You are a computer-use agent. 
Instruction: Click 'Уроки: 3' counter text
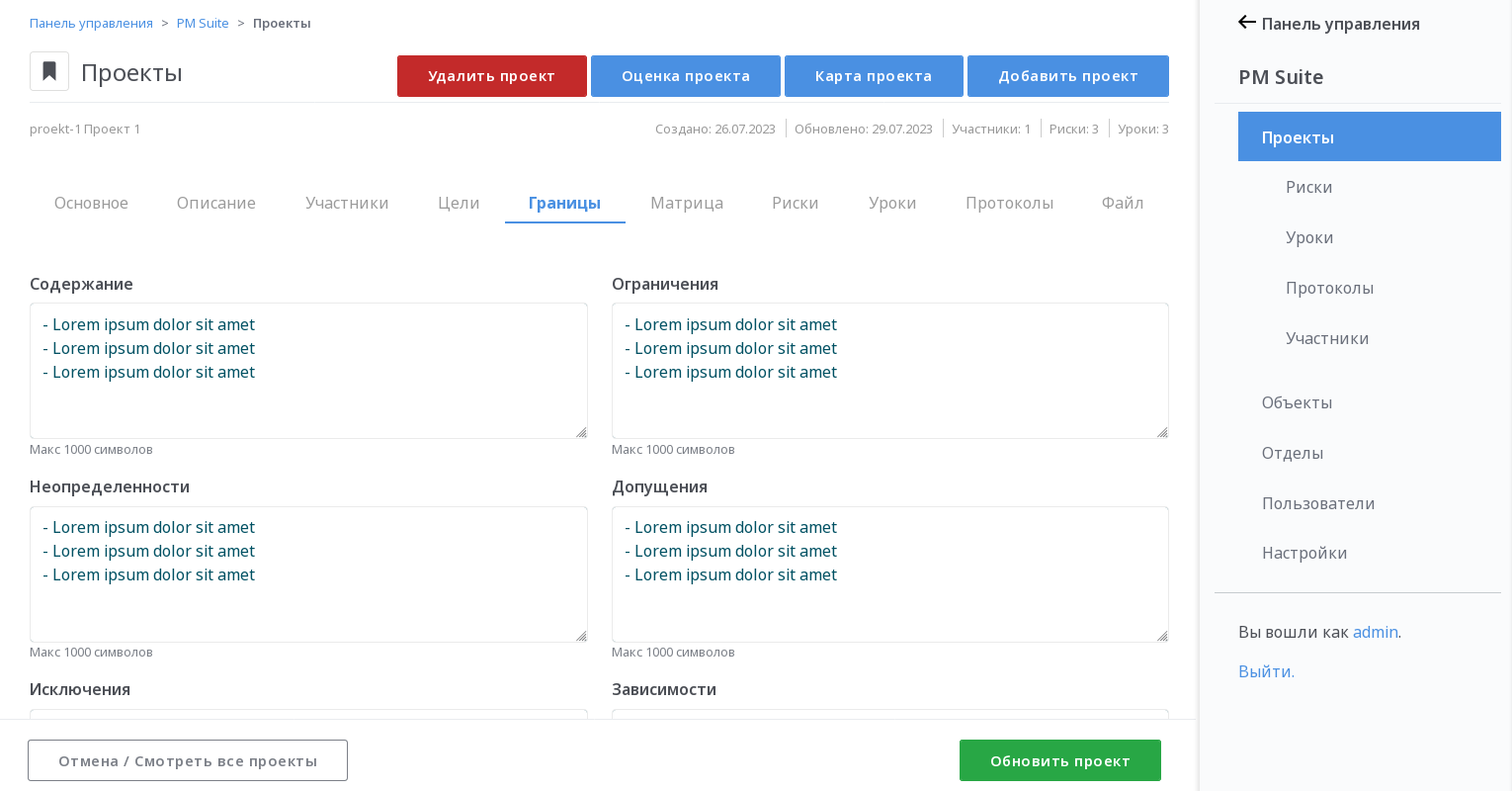1143,129
